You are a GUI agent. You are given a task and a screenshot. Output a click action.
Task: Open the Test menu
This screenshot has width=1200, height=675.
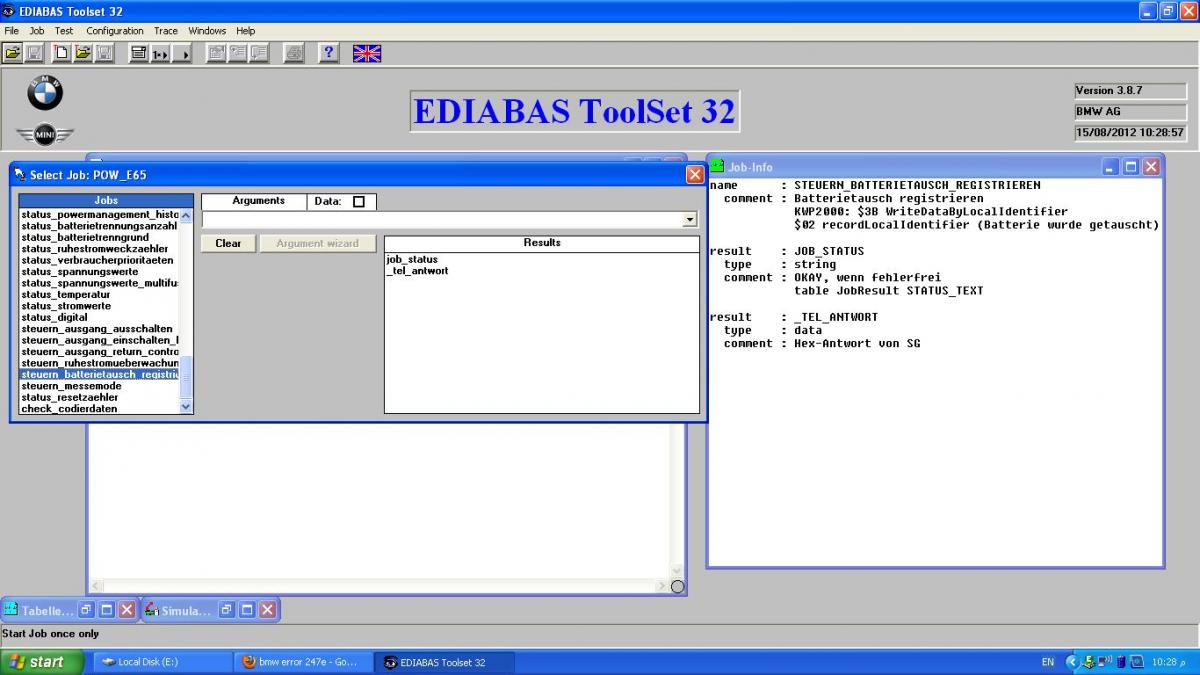coord(64,31)
